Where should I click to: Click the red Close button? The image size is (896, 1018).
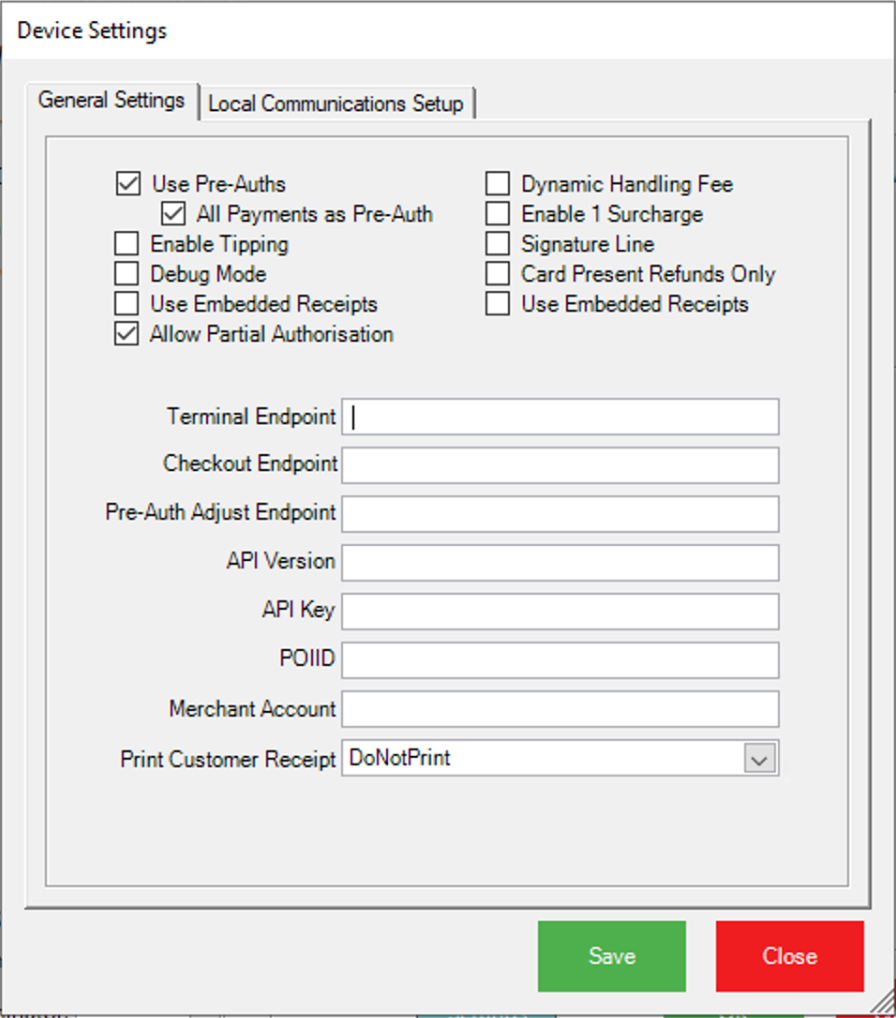[x=789, y=956]
